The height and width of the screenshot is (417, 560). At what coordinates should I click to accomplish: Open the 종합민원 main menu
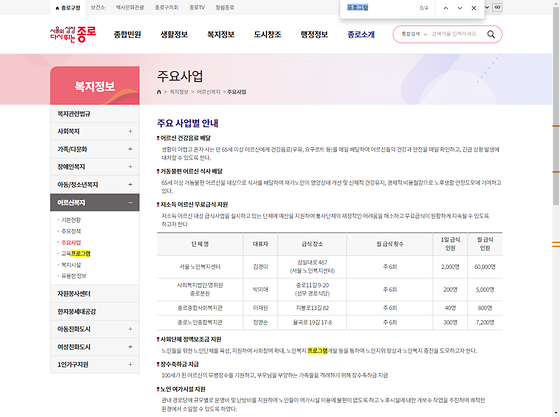(128, 35)
